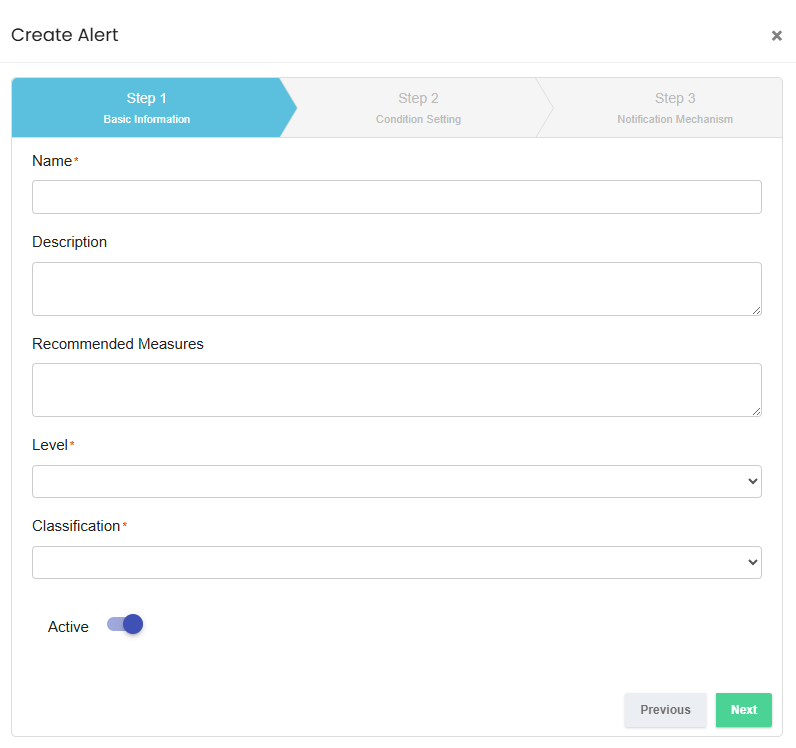Close the Create Alert dialog
Image resolution: width=796 pixels, height=748 pixels.
(776, 36)
